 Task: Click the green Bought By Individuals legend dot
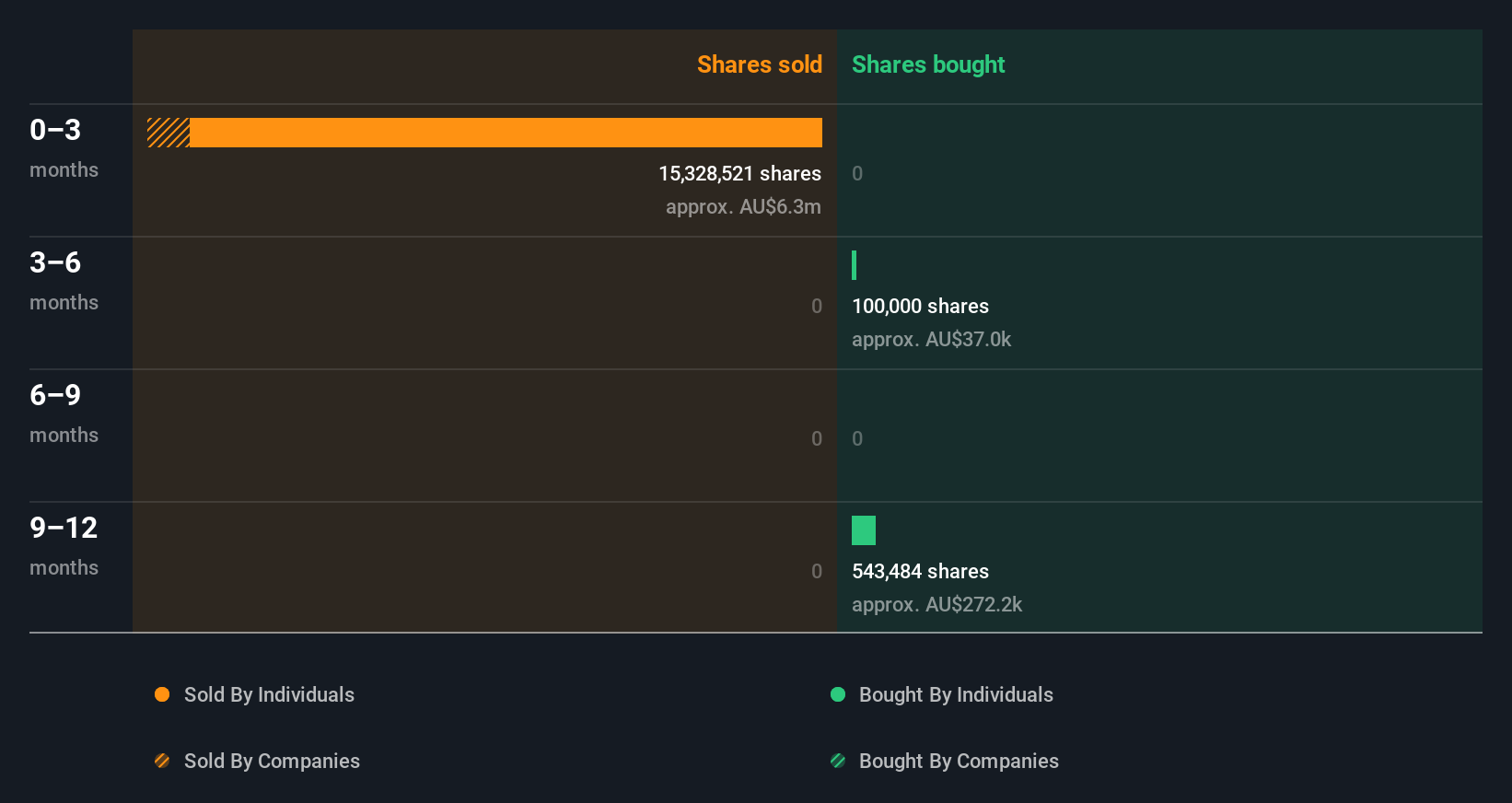coord(838,694)
